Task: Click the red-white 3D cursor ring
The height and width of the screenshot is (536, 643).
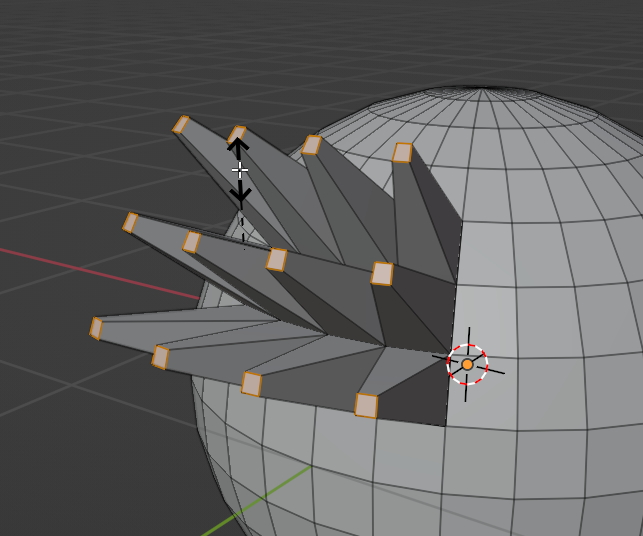Action: tap(467, 365)
